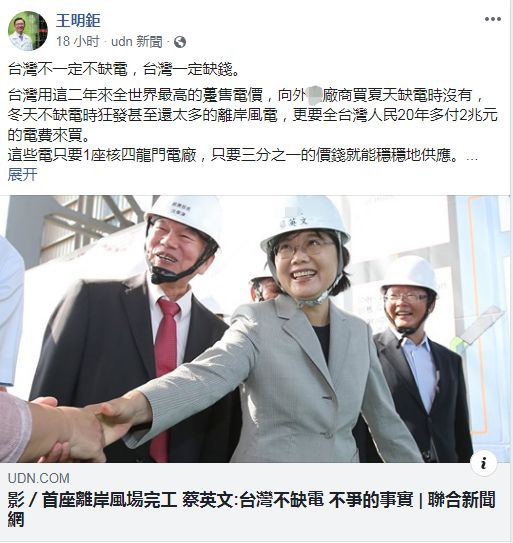
Task: Click the UDN.COM domain label
Action: coord(38,478)
